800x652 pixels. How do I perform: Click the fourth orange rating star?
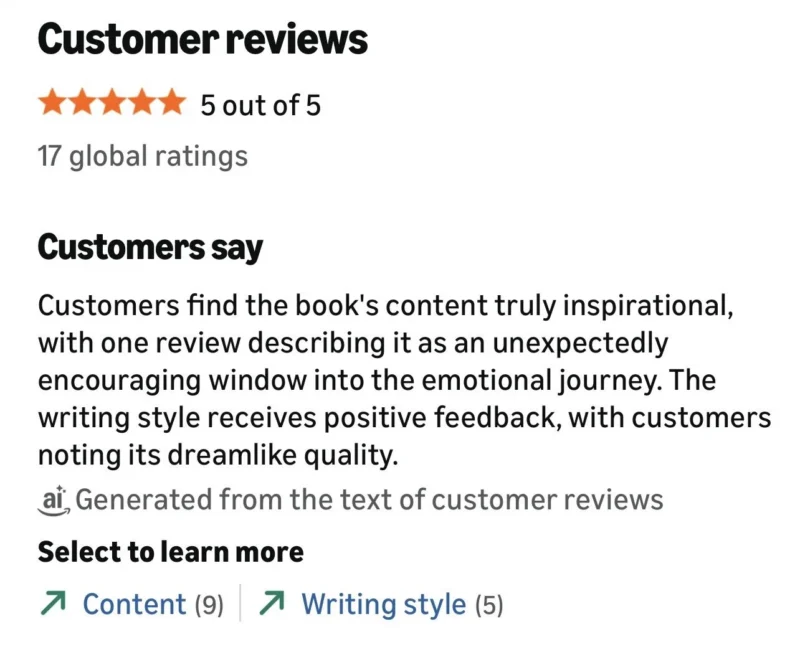click(x=142, y=102)
